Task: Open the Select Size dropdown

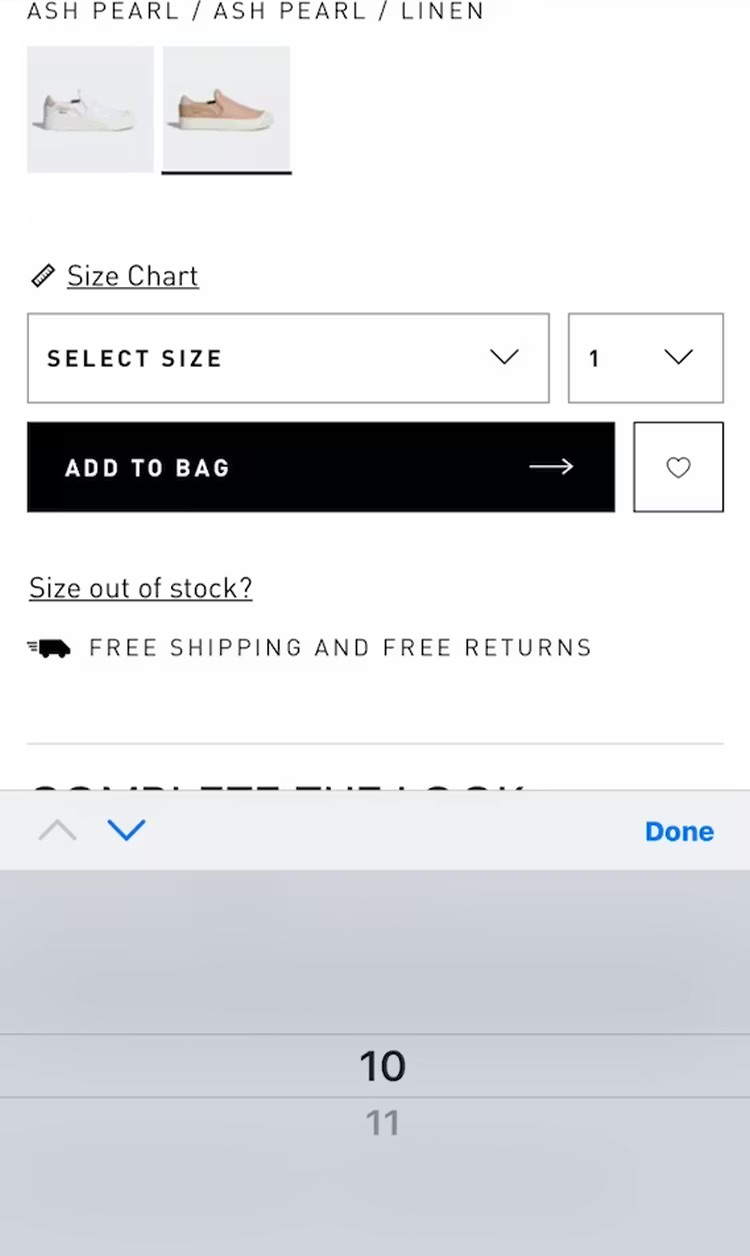Action: [288, 358]
